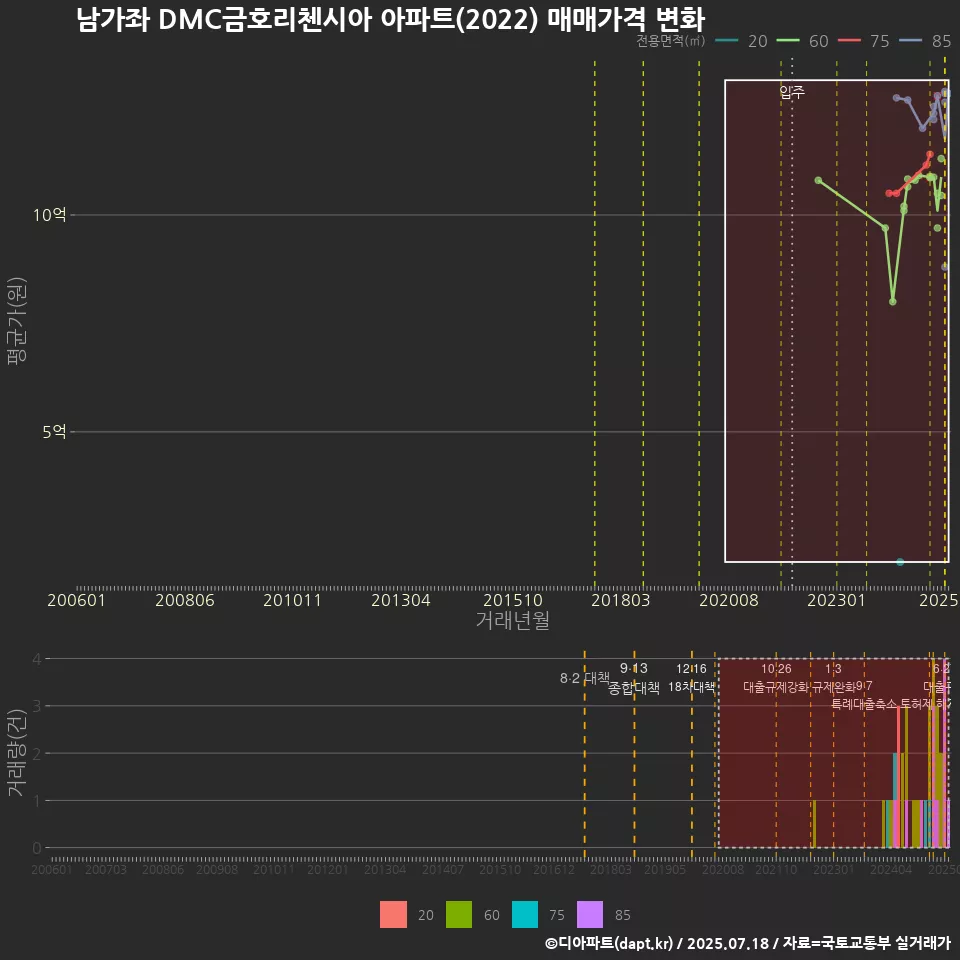Click '201407' on the volume chart x-axis
Image resolution: width=960 pixels, height=960 pixels.
click(443, 869)
